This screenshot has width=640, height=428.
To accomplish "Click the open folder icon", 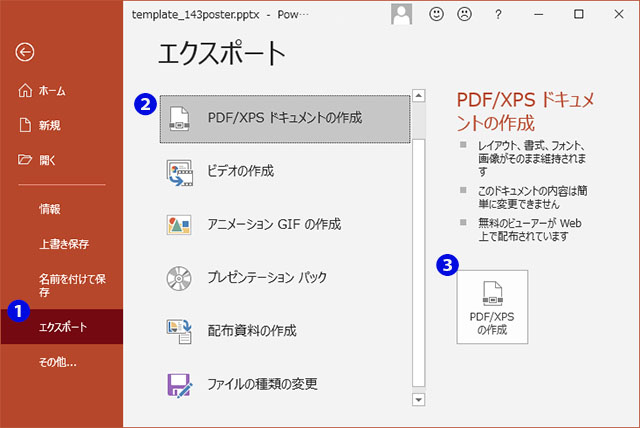I will pyautogui.click(x=24, y=159).
